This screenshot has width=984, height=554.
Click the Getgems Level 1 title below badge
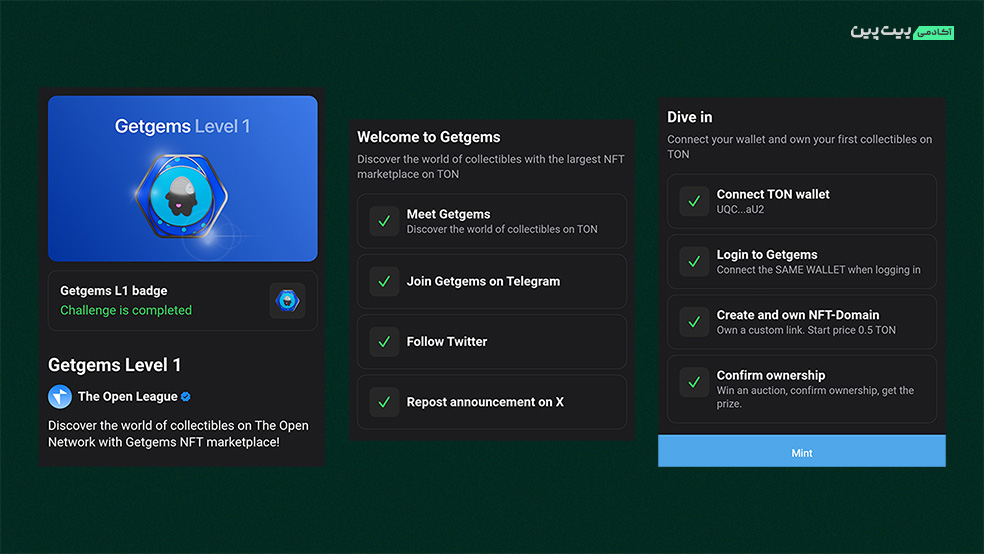[114, 365]
